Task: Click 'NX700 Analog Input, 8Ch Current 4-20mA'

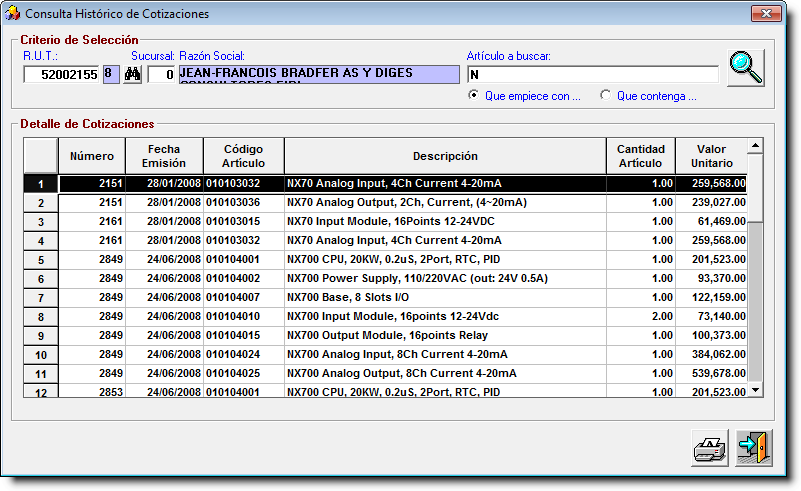Action: point(397,354)
